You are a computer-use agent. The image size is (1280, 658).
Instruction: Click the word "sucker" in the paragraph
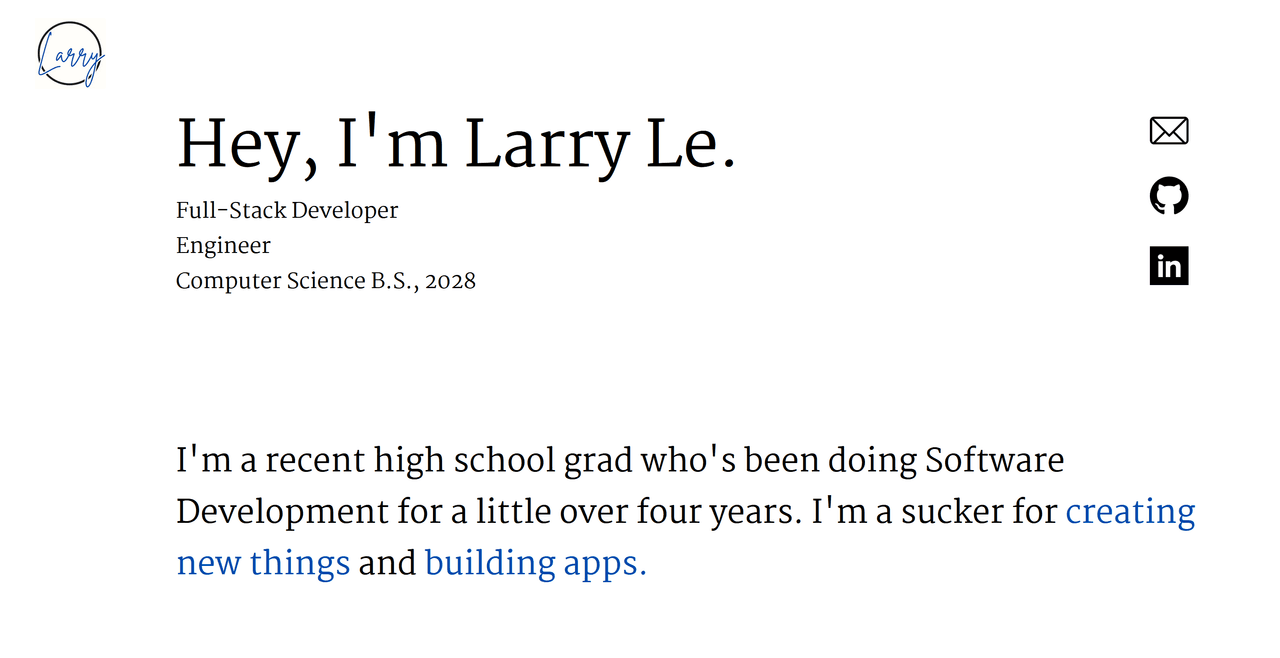point(951,512)
